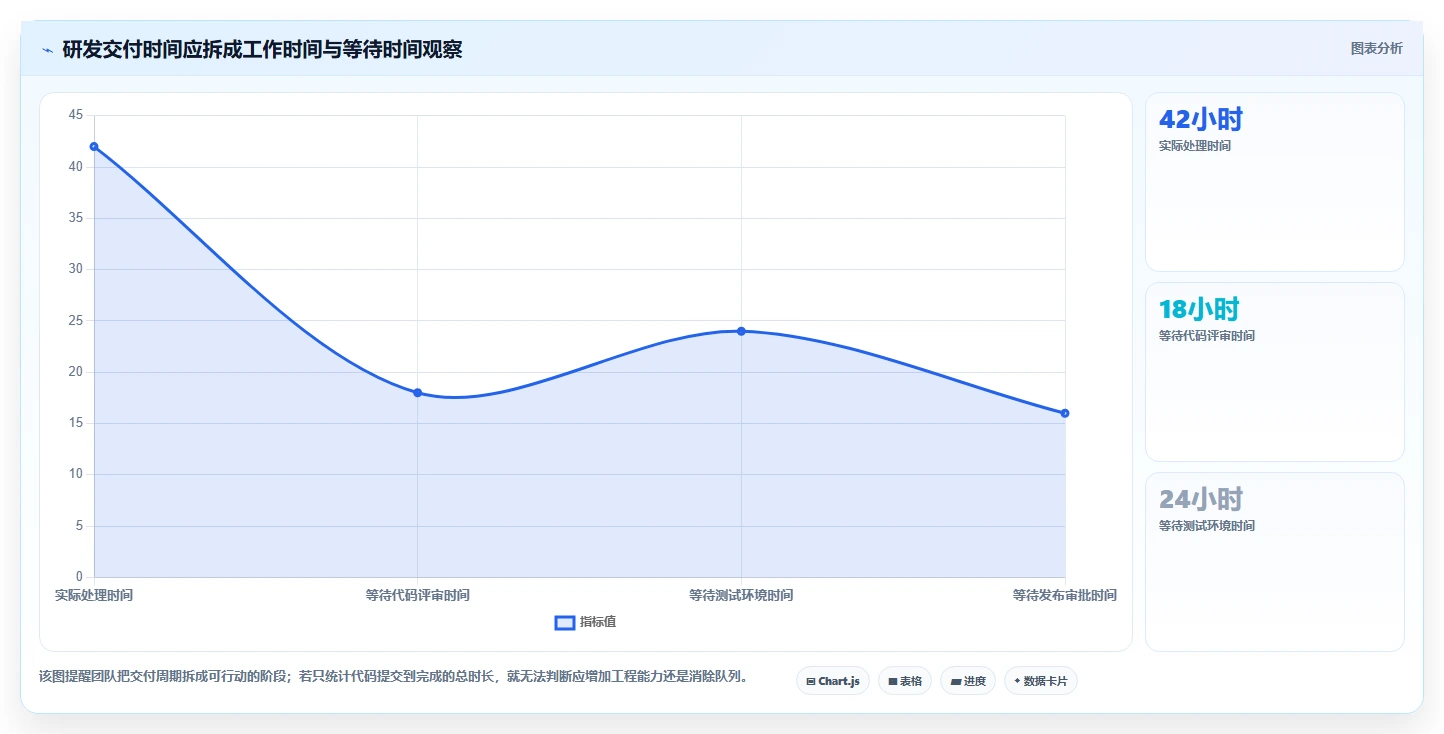This screenshot has width=1444, height=734.
Task: Click the y-axis value 30
Action: pos(76,269)
